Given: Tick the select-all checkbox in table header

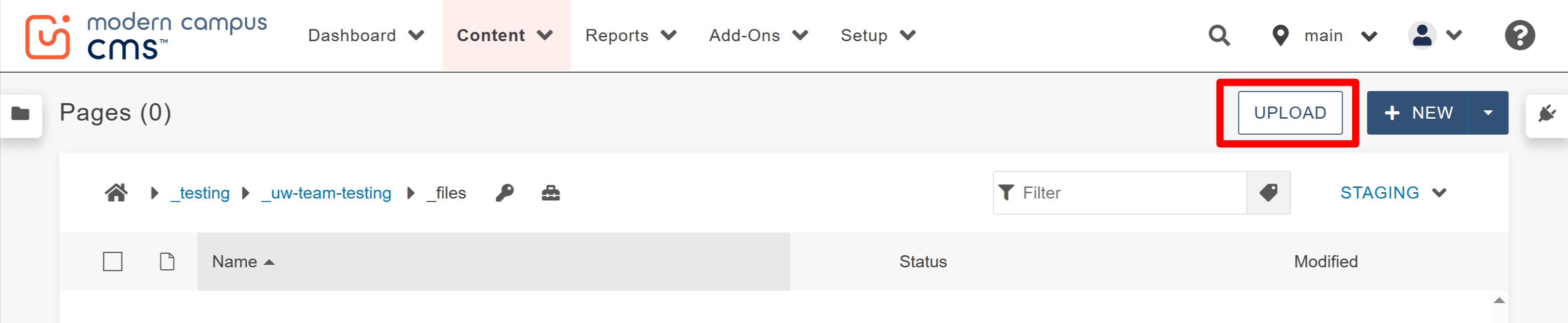Looking at the screenshot, I should pyautogui.click(x=112, y=261).
